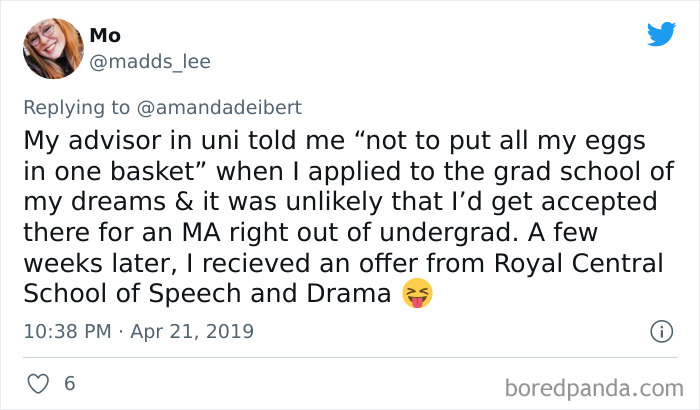Click "School of Speech and Drama" text
This screenshot has width=700, height=410.
207,294
